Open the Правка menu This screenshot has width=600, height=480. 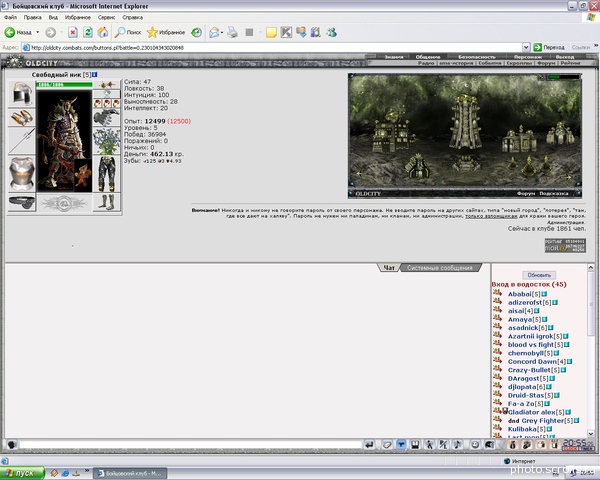pyautogui.click(x=33, y=18)
